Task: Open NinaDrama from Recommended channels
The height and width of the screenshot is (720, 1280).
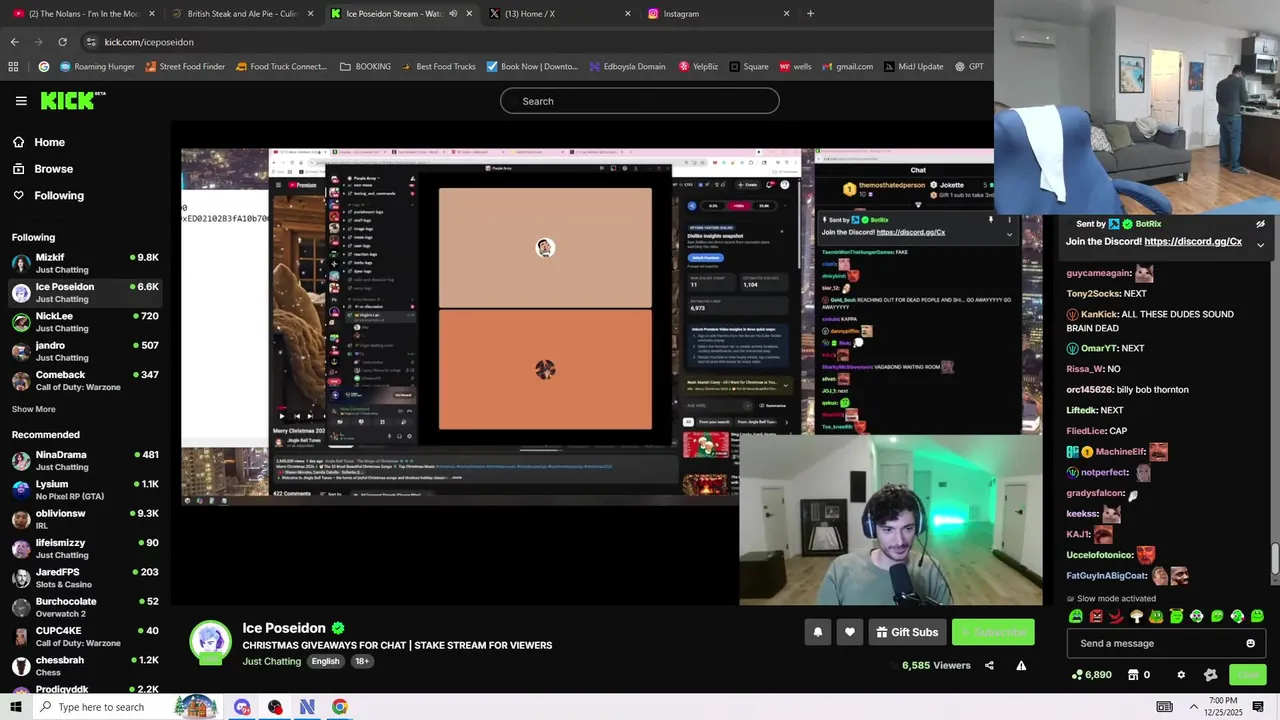Action: pos(85,460)
